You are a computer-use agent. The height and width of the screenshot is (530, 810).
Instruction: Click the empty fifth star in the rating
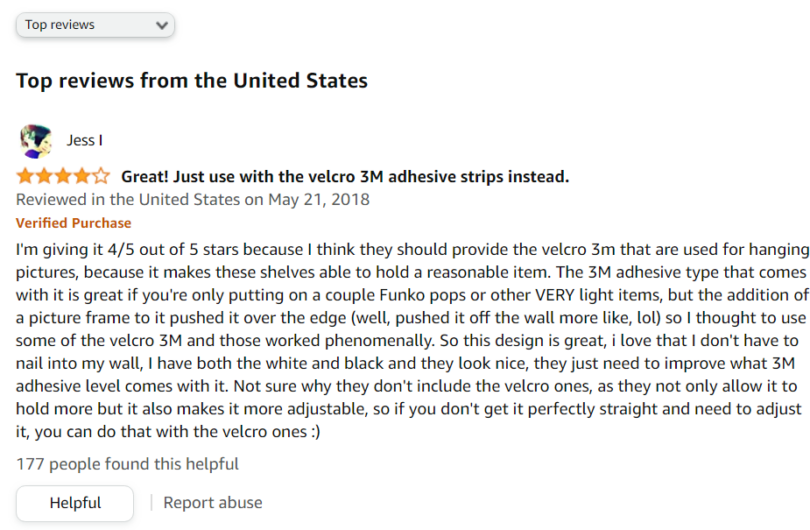101,177
